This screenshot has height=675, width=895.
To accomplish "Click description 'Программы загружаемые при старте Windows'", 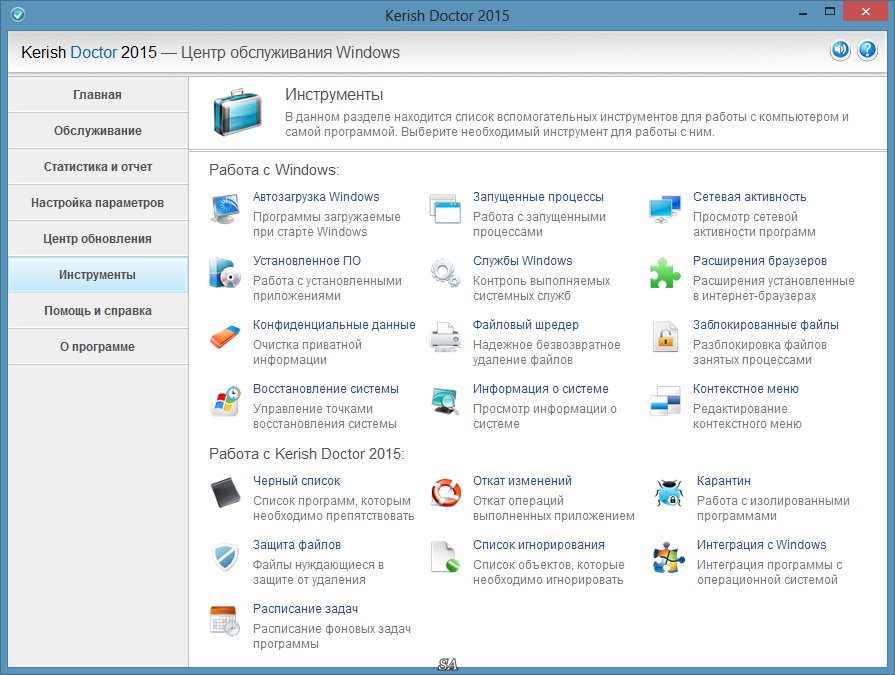I will pos(326,224).
